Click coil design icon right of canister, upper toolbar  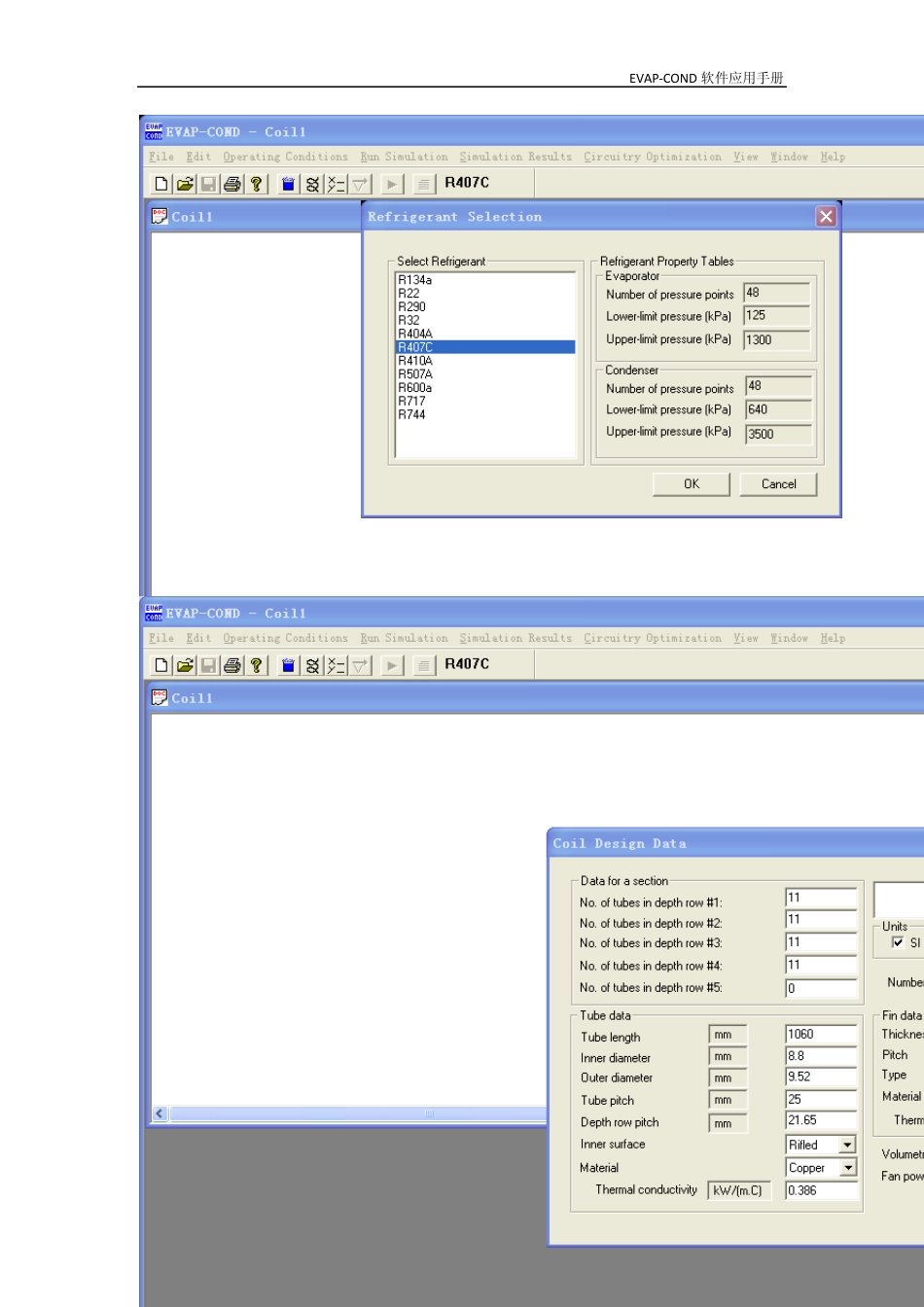[x=312, y=184]
